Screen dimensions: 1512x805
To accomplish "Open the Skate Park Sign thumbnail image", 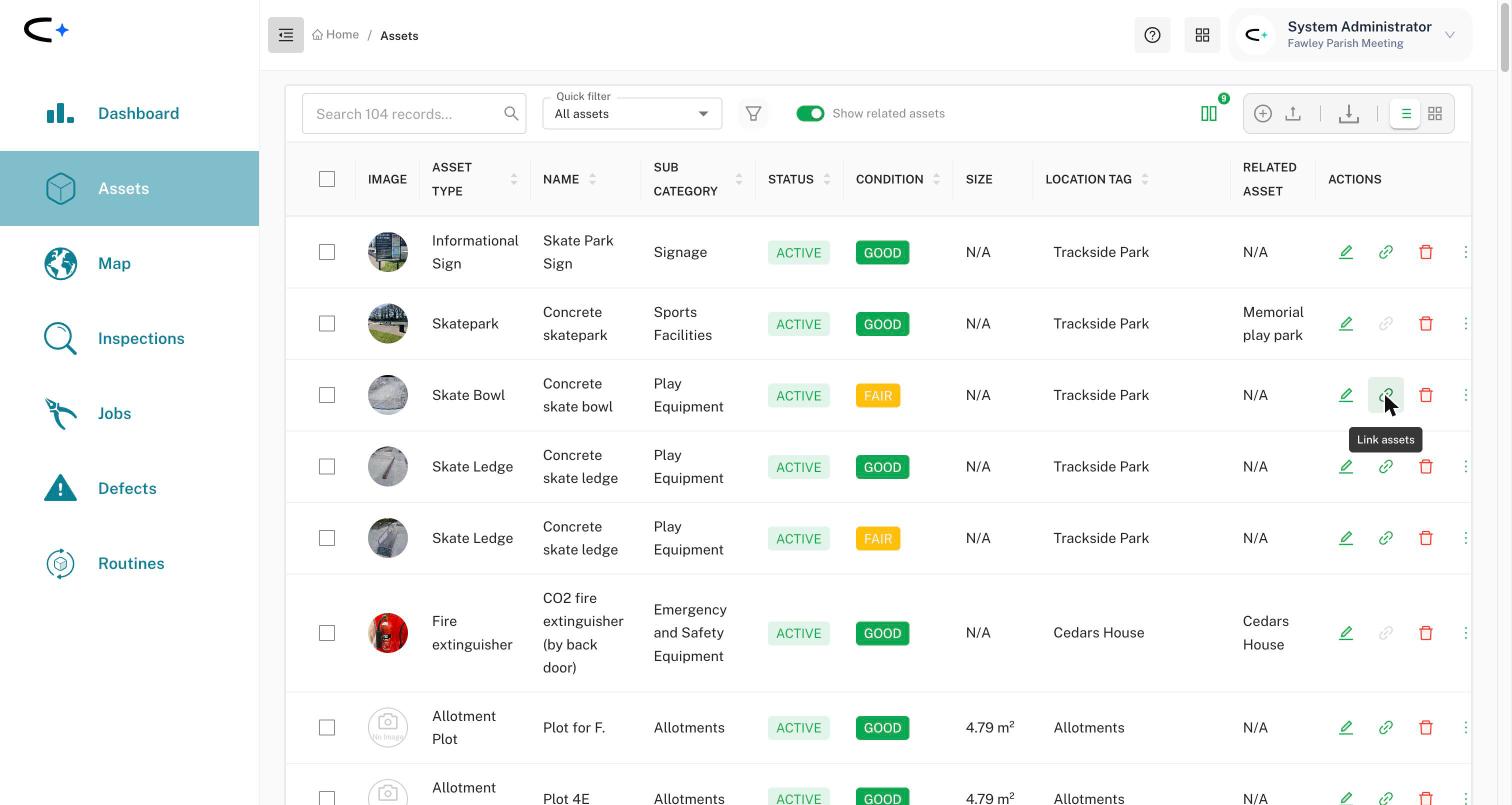I will point(388,252).
